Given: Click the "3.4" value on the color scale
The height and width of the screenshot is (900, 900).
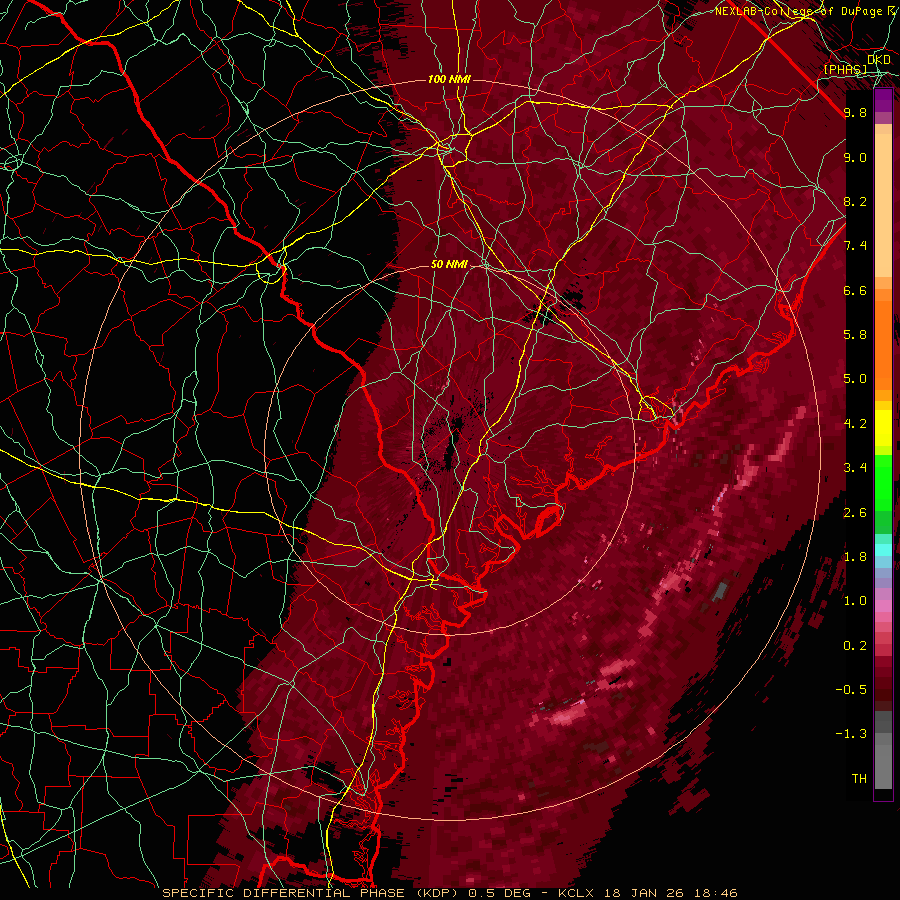Looking at the screenshot, I should 855,468.
